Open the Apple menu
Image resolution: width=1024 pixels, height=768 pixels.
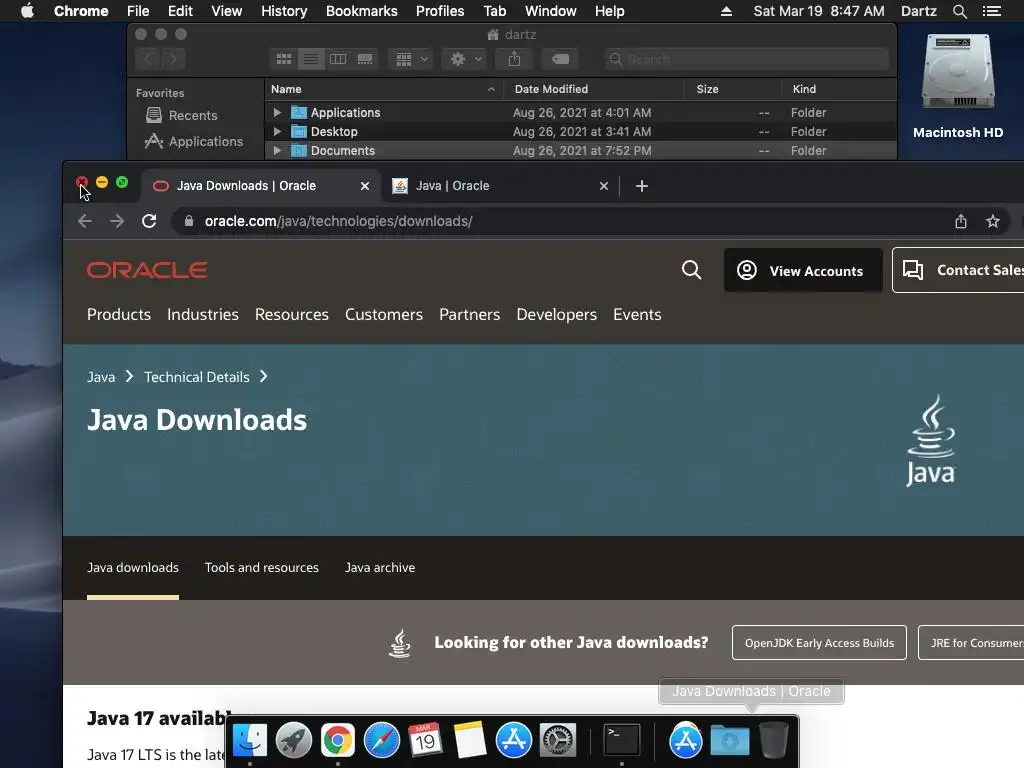(x=27, y=11)
